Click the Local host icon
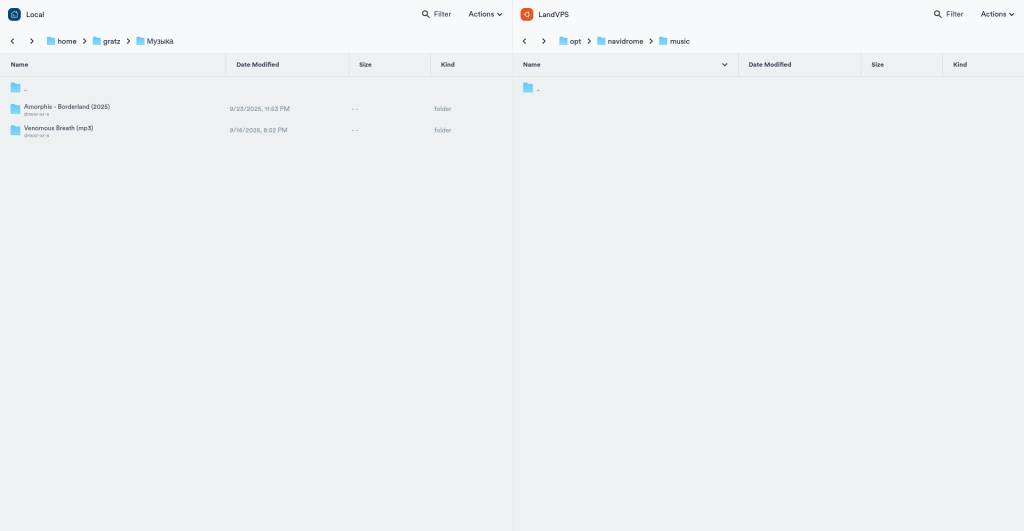The image size is (1024, 531). (14, 14)
